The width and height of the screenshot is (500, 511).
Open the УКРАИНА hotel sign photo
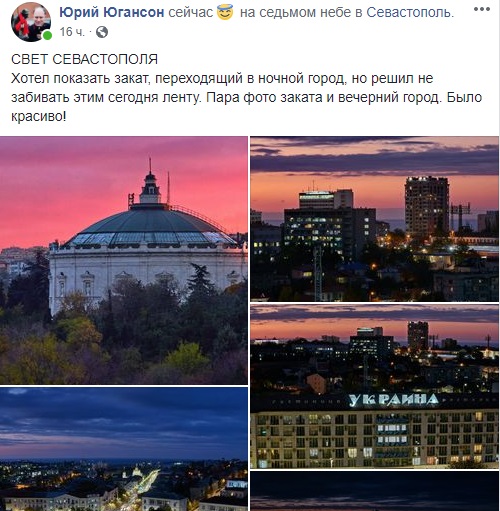pos(375,386)
